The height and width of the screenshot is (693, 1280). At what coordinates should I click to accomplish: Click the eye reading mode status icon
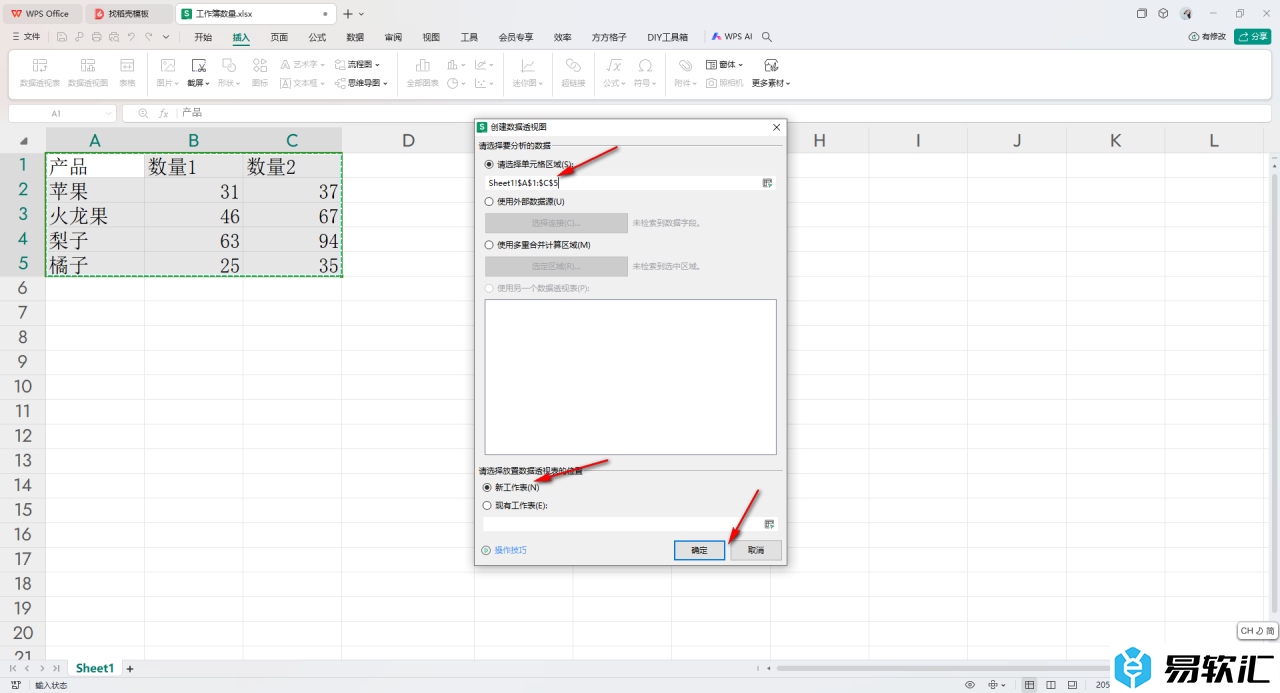pyautogui.click(x=969, y=685)
